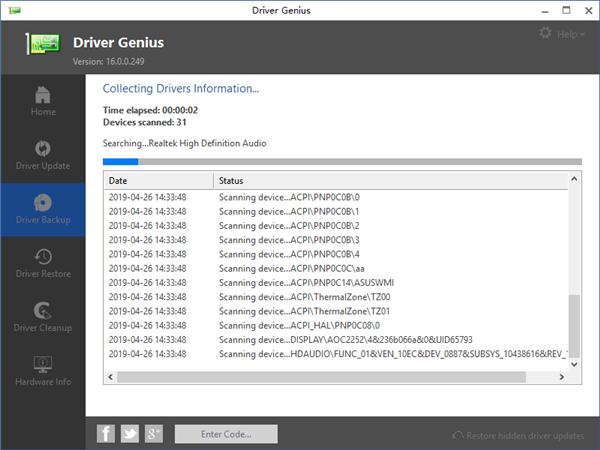This screenshot has height=450, width=600.
Task: Click the Twitter bird icon
Action: 130,433
